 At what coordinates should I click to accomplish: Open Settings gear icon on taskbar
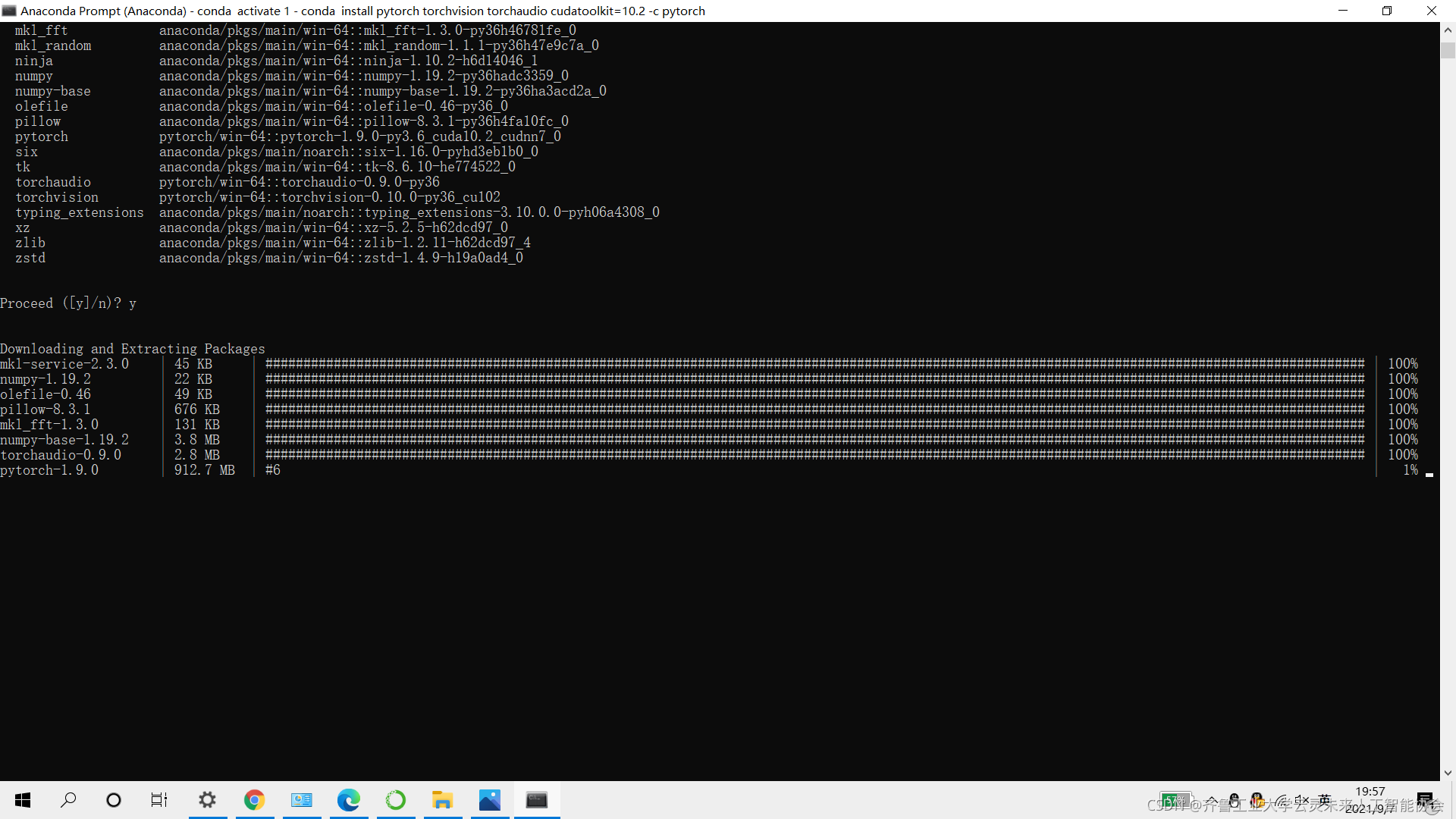pyautogui.click(x=207, y=800)
